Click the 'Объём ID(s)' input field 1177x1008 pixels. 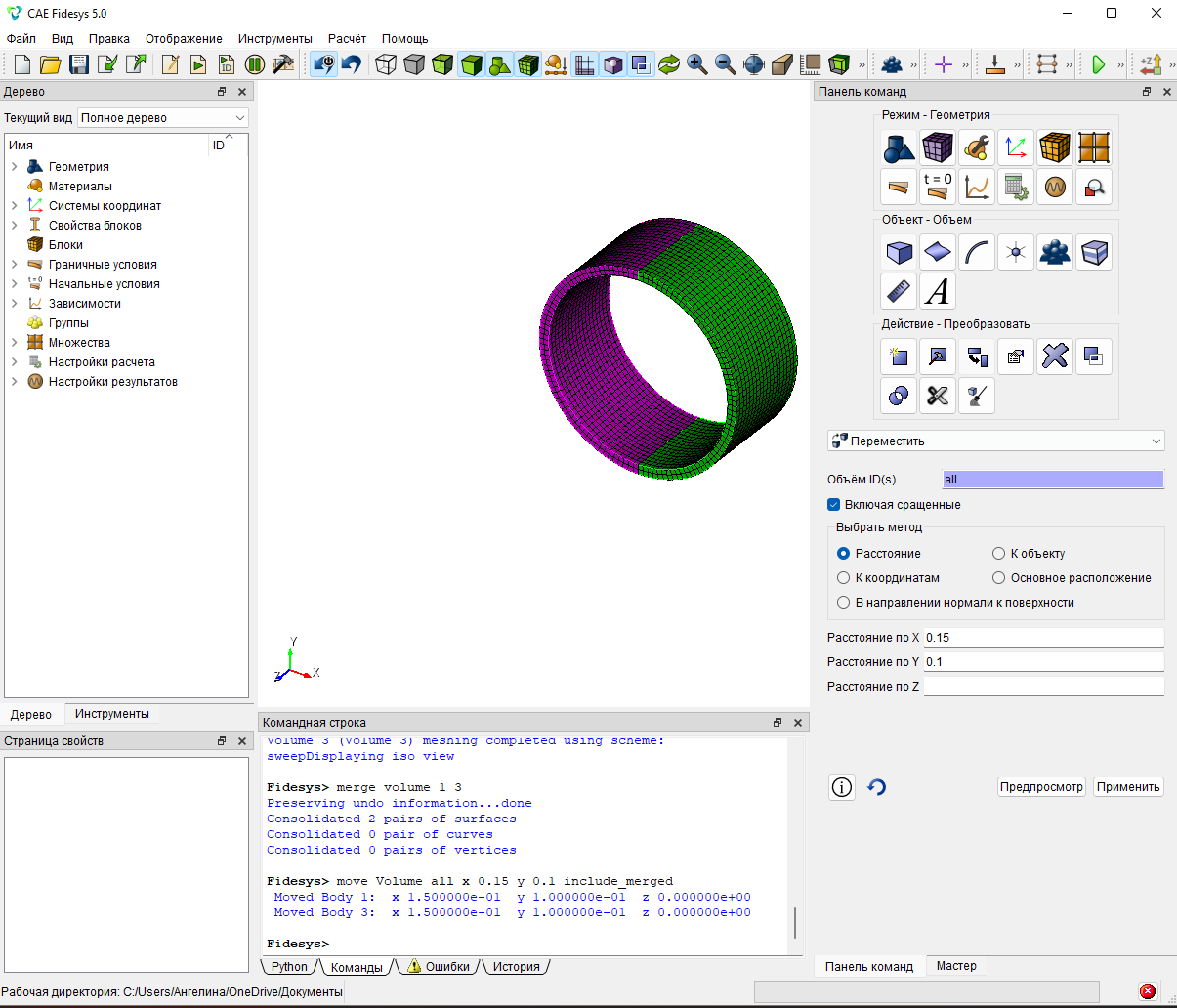(x=1053, y=480)
